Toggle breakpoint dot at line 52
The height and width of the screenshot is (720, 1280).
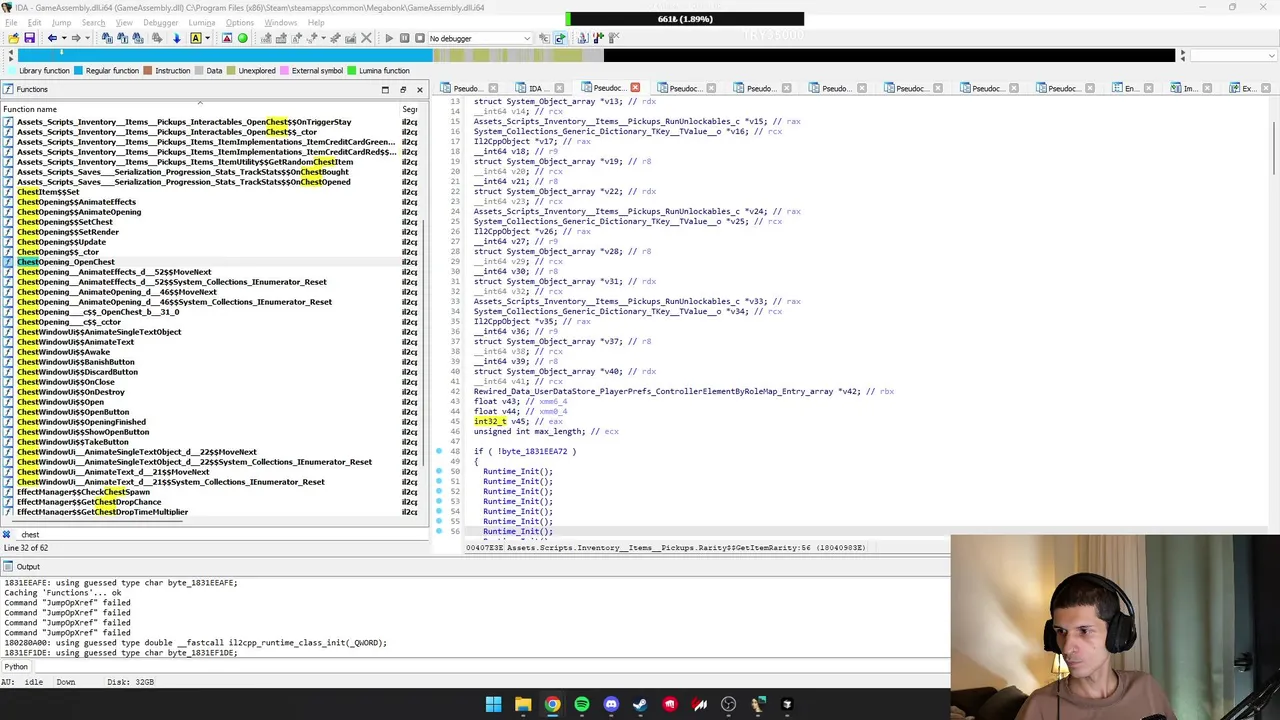(439, 491)
